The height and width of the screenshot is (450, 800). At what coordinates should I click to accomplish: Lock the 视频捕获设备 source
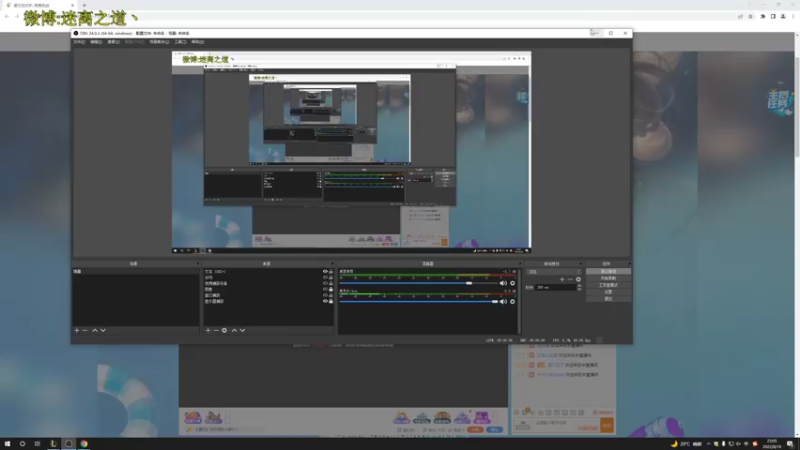point(331,283)
